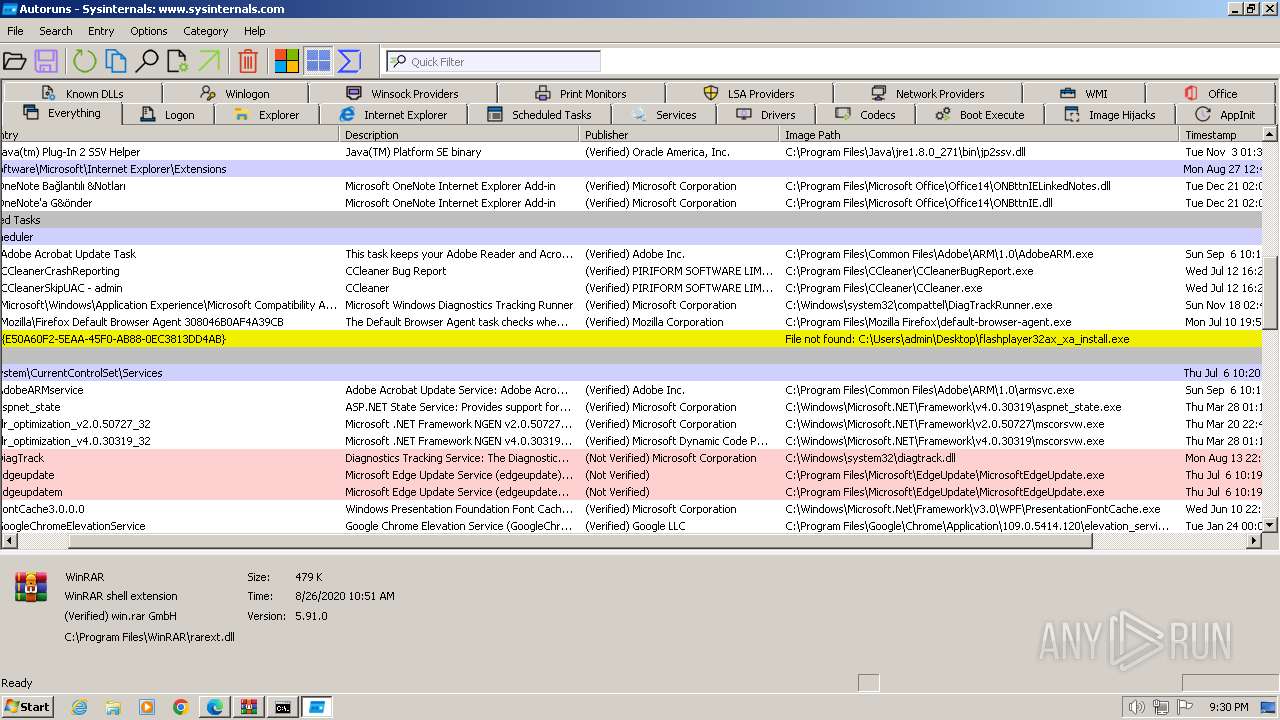Switch to the AppInit tab
The width and height of the screenshot is (1280, 720).
[x=1225, y=115]
